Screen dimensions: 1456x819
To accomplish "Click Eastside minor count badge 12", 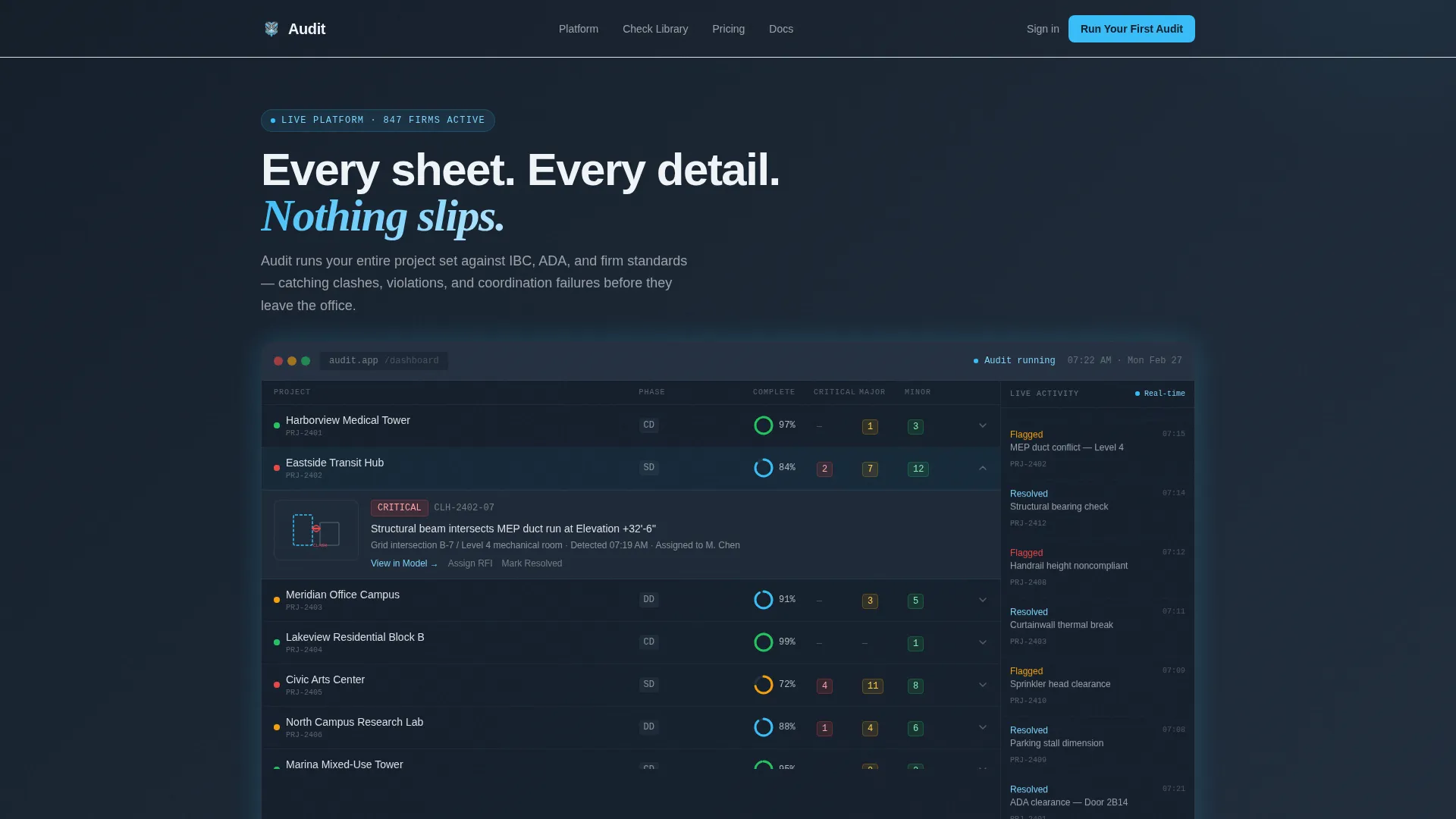I will [x=918, y=469].
